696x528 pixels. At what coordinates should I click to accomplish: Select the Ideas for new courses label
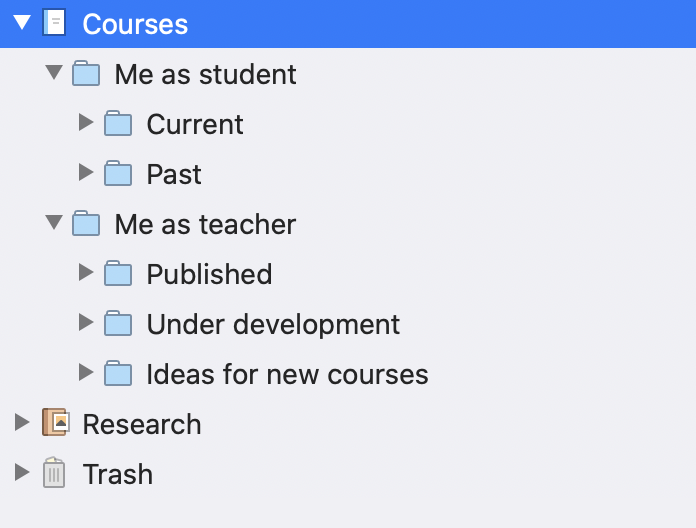click(x=288, y=374)
